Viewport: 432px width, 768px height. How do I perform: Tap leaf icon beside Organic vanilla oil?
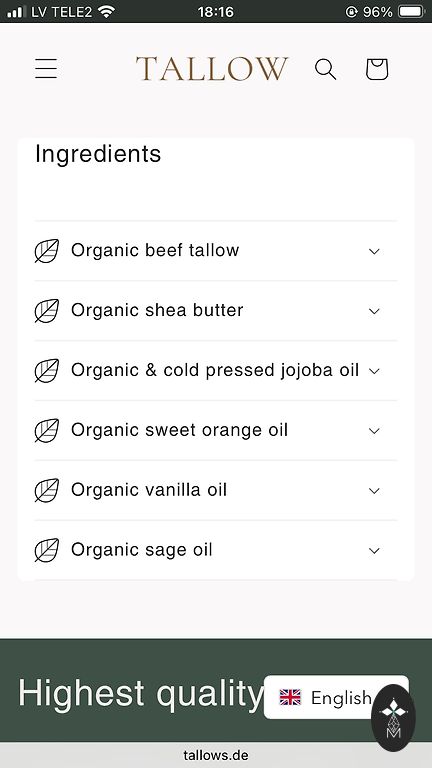[47, 490]
